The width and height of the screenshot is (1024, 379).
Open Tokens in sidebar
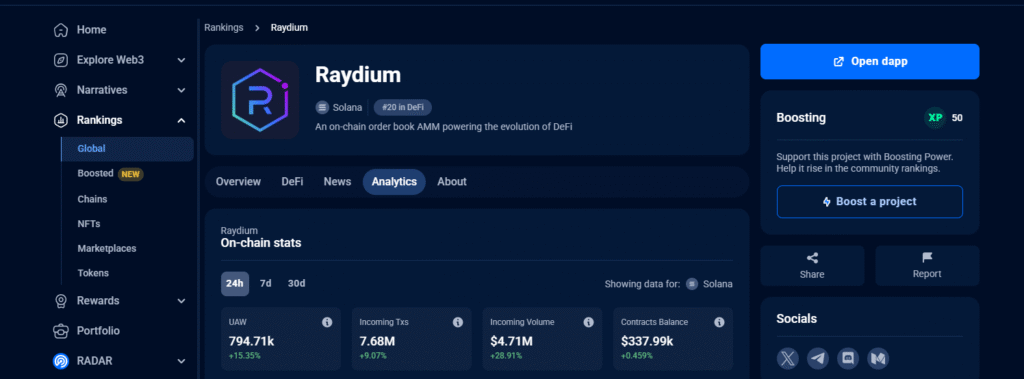93,273
